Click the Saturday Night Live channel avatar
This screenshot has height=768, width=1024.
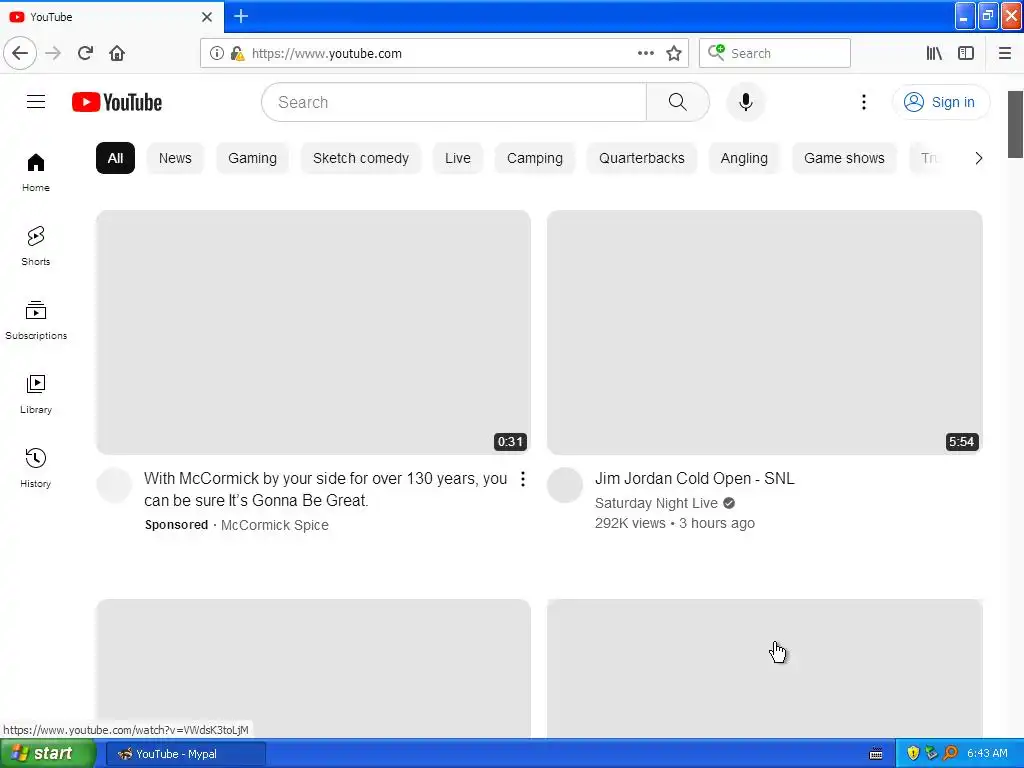click(565, 485)
